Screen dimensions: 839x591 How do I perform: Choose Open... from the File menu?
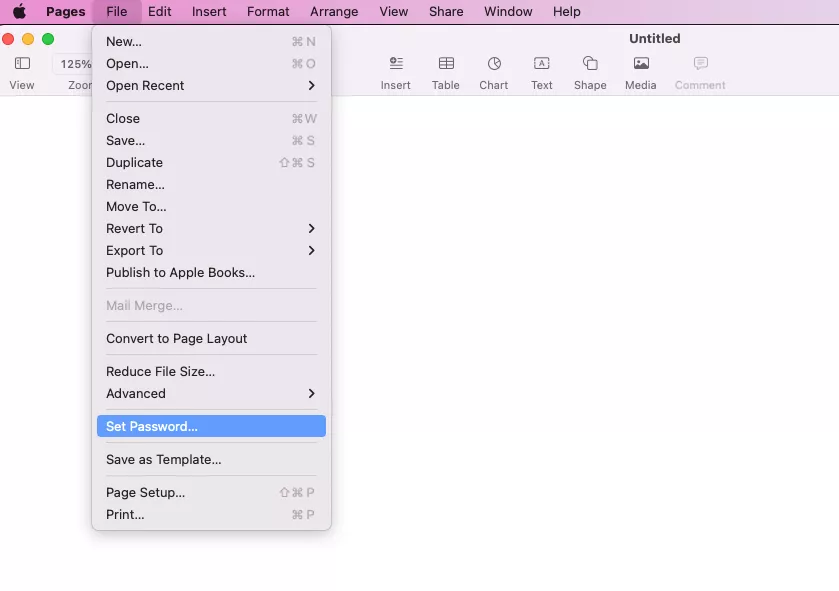click(x=211, y=63)
